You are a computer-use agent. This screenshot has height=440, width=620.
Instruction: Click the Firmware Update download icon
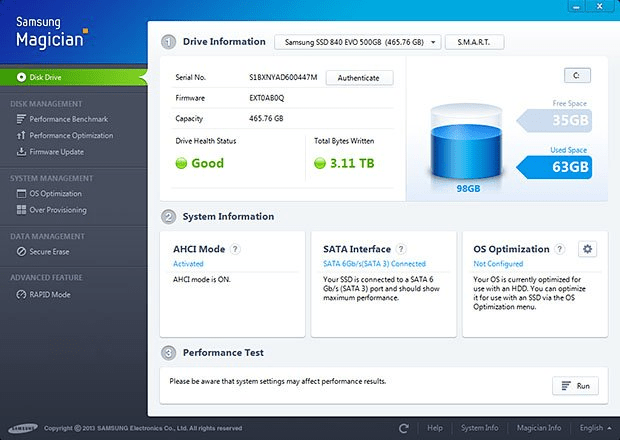point(21,151)
